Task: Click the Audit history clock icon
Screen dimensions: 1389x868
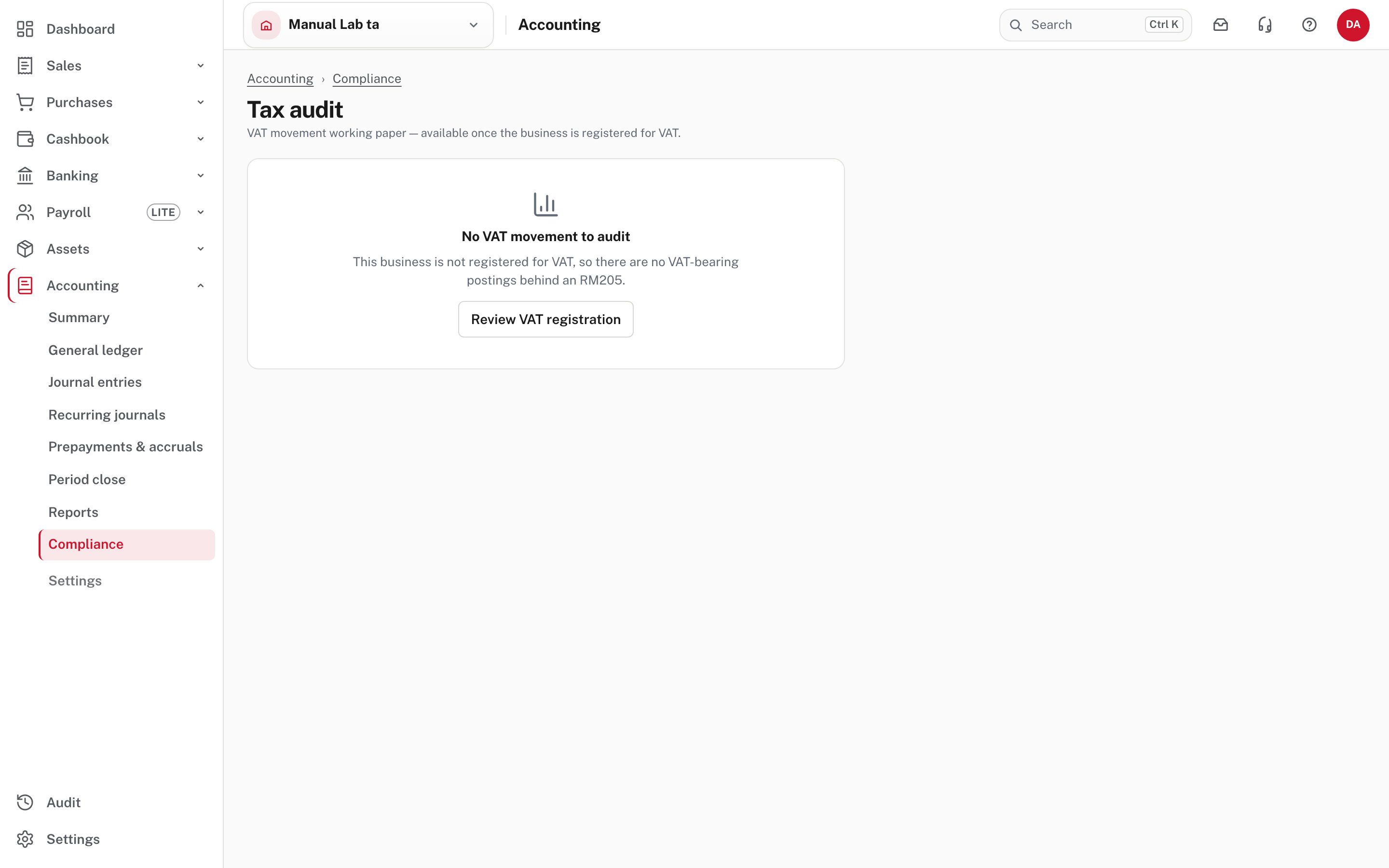Action: point(25,802)
